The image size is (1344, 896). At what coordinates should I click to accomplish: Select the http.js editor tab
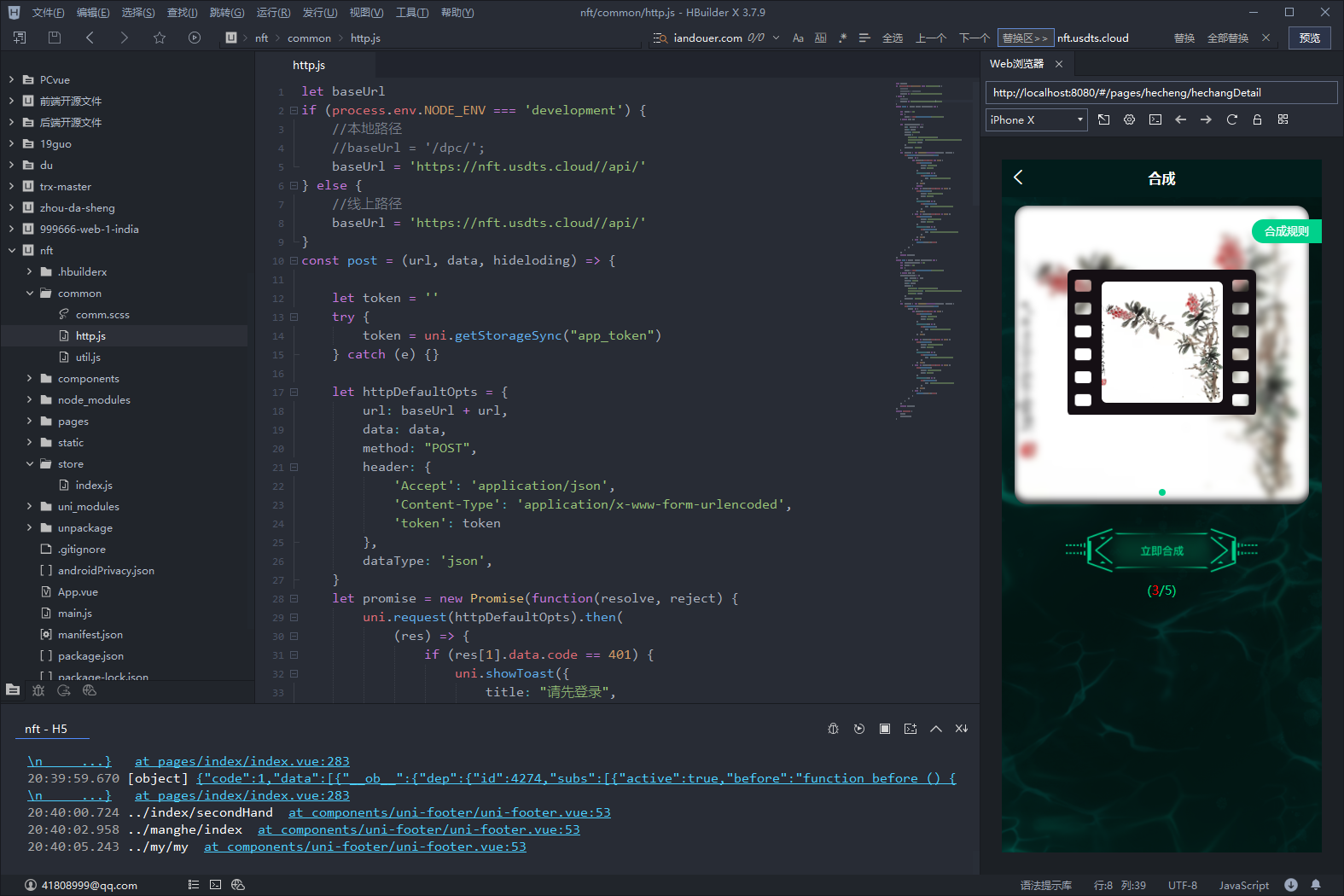[x=309, y=65]
